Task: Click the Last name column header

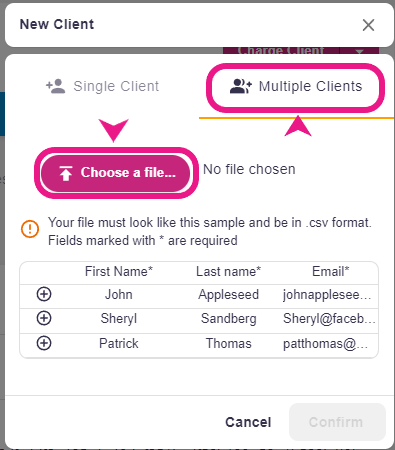Action: tap(228, 272)
